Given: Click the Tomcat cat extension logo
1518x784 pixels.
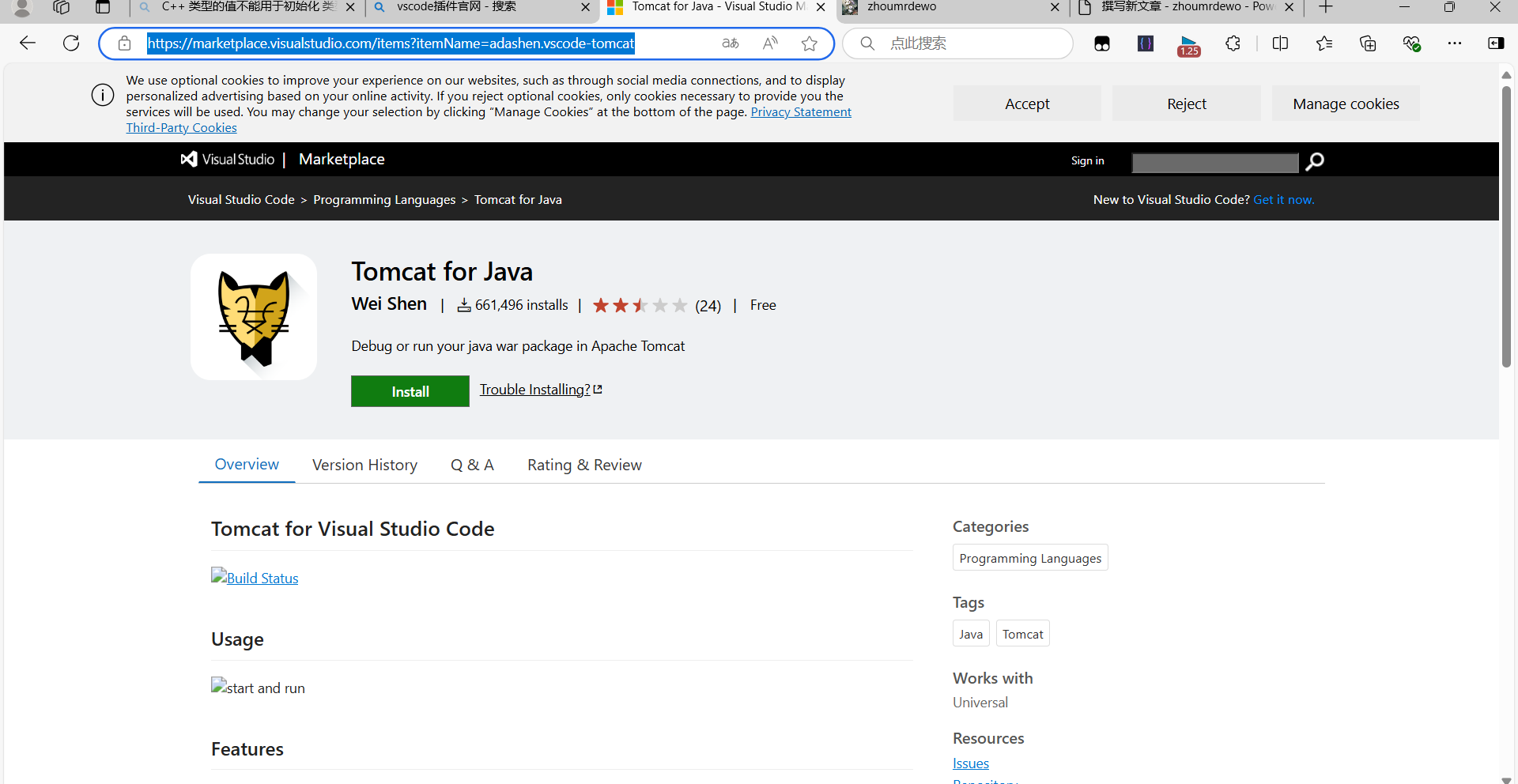Looking at the screenshot, I should (x=254, y=317).
